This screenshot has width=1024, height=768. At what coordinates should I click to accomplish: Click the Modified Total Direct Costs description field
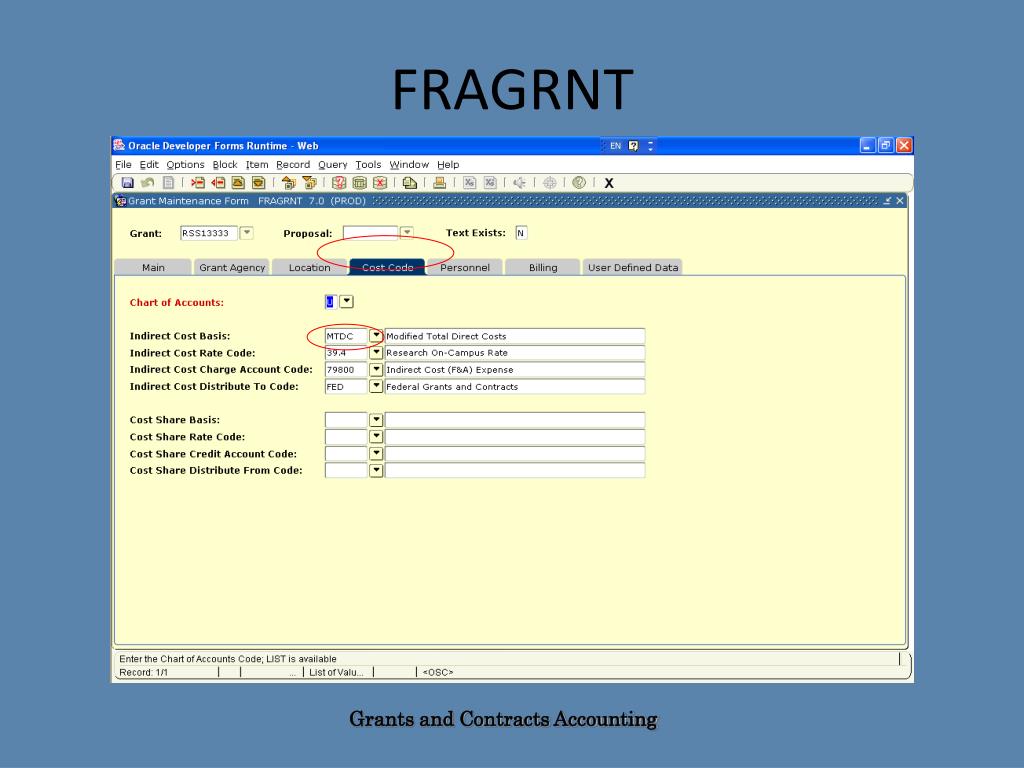pos(515,336)
